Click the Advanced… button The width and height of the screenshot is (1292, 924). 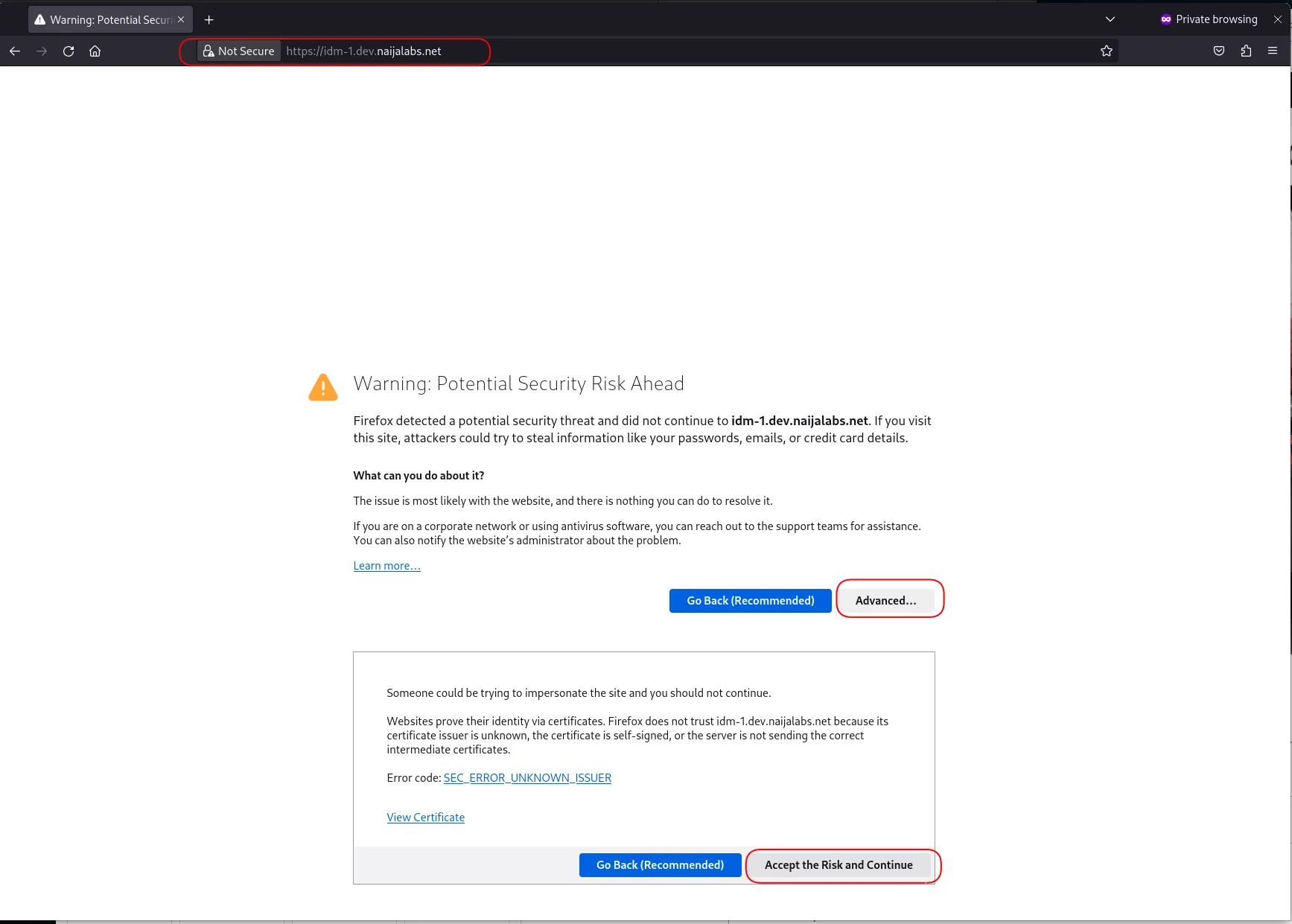(x=885, y=601)
